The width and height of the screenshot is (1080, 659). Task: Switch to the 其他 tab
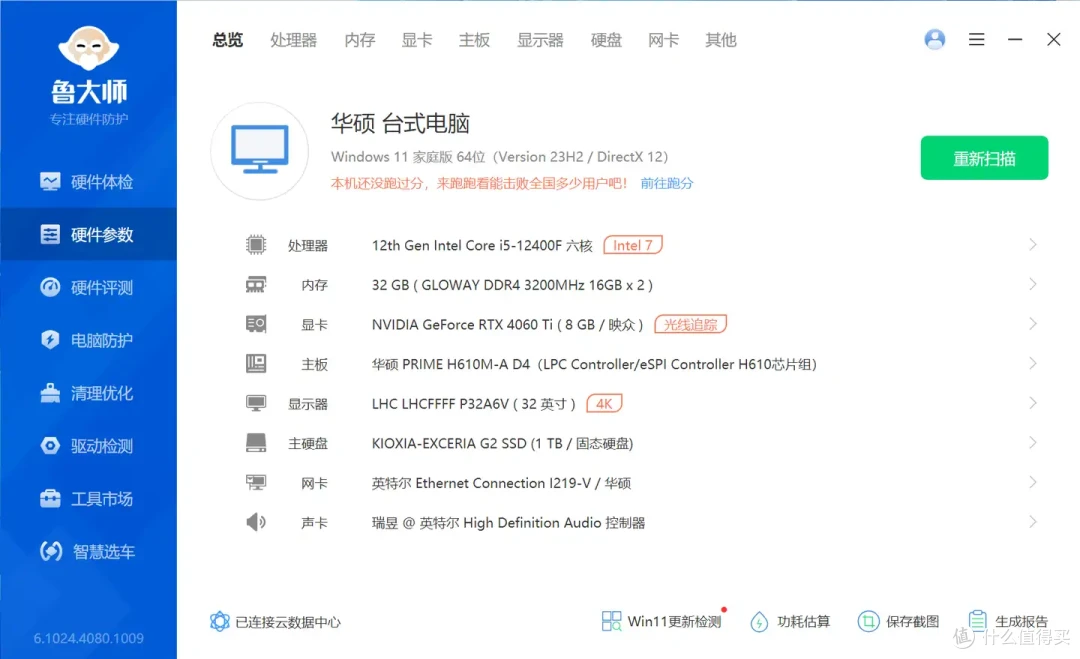(720, 40)
